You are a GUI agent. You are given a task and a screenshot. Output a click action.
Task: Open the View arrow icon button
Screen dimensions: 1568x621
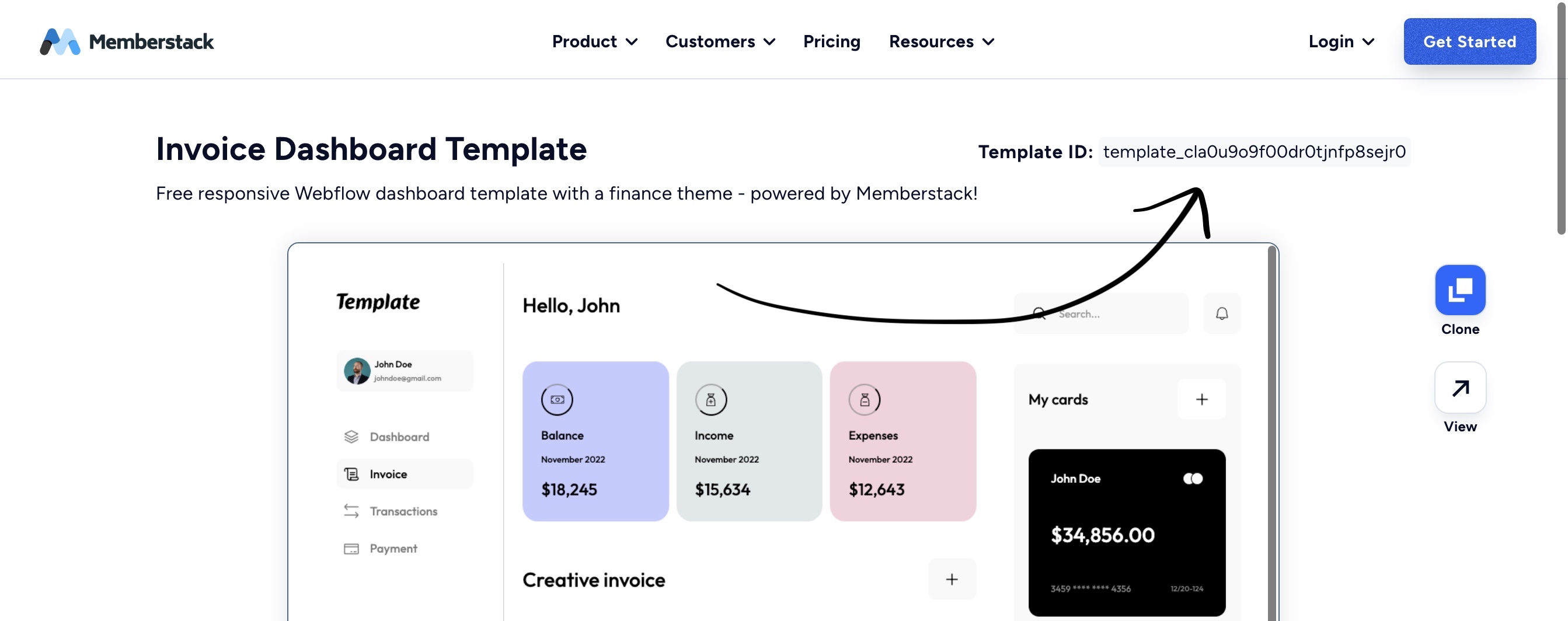tap(1459, 387)
